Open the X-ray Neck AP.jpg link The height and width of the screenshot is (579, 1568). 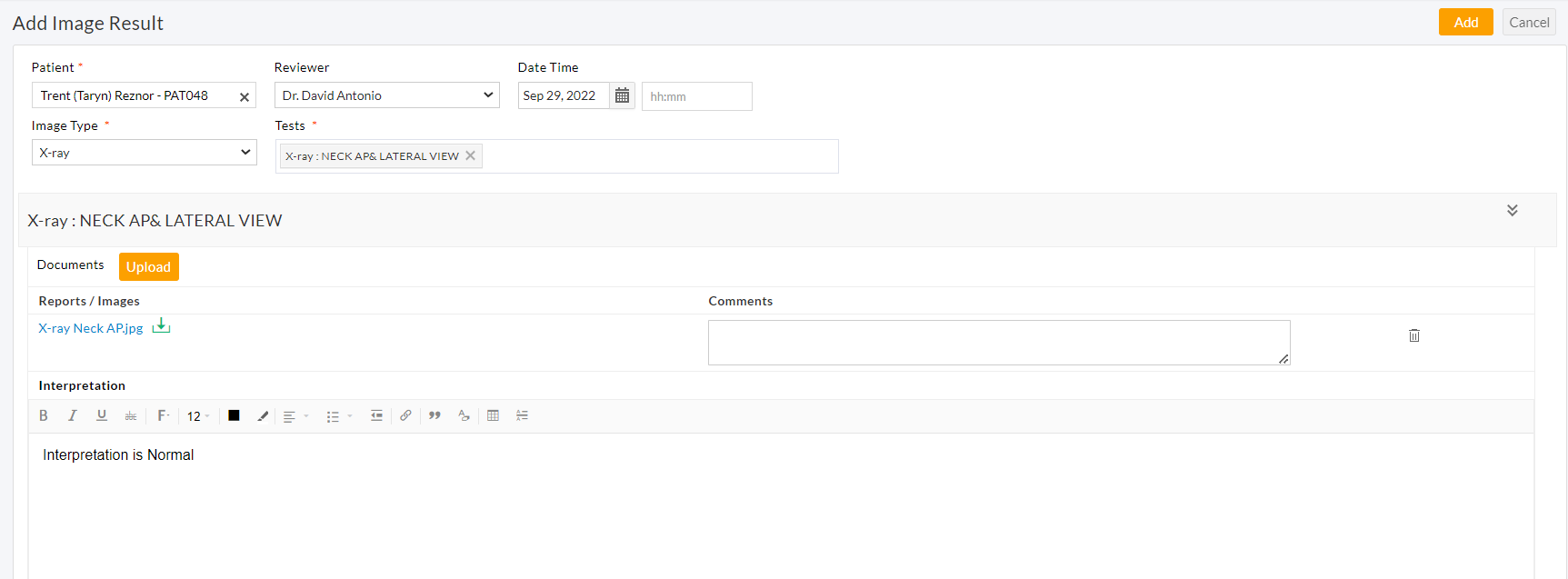point(90,328)
